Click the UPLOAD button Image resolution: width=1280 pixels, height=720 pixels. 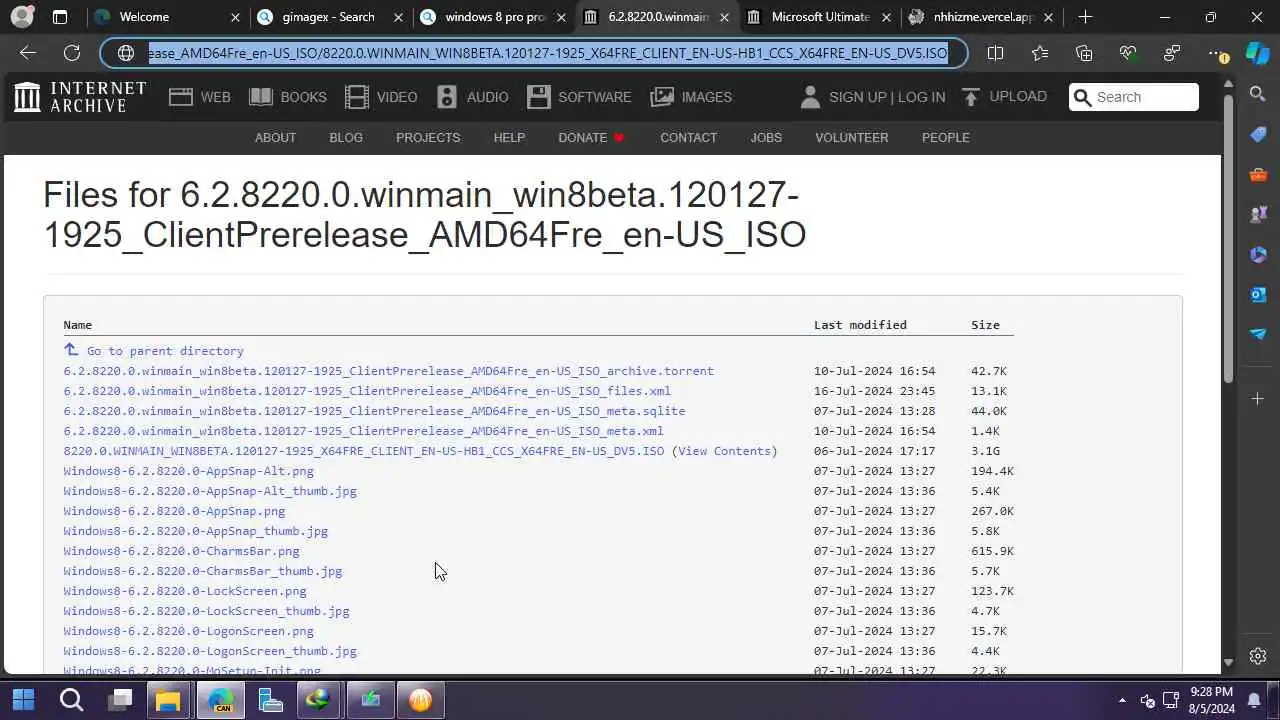[x=1004, y=96]
